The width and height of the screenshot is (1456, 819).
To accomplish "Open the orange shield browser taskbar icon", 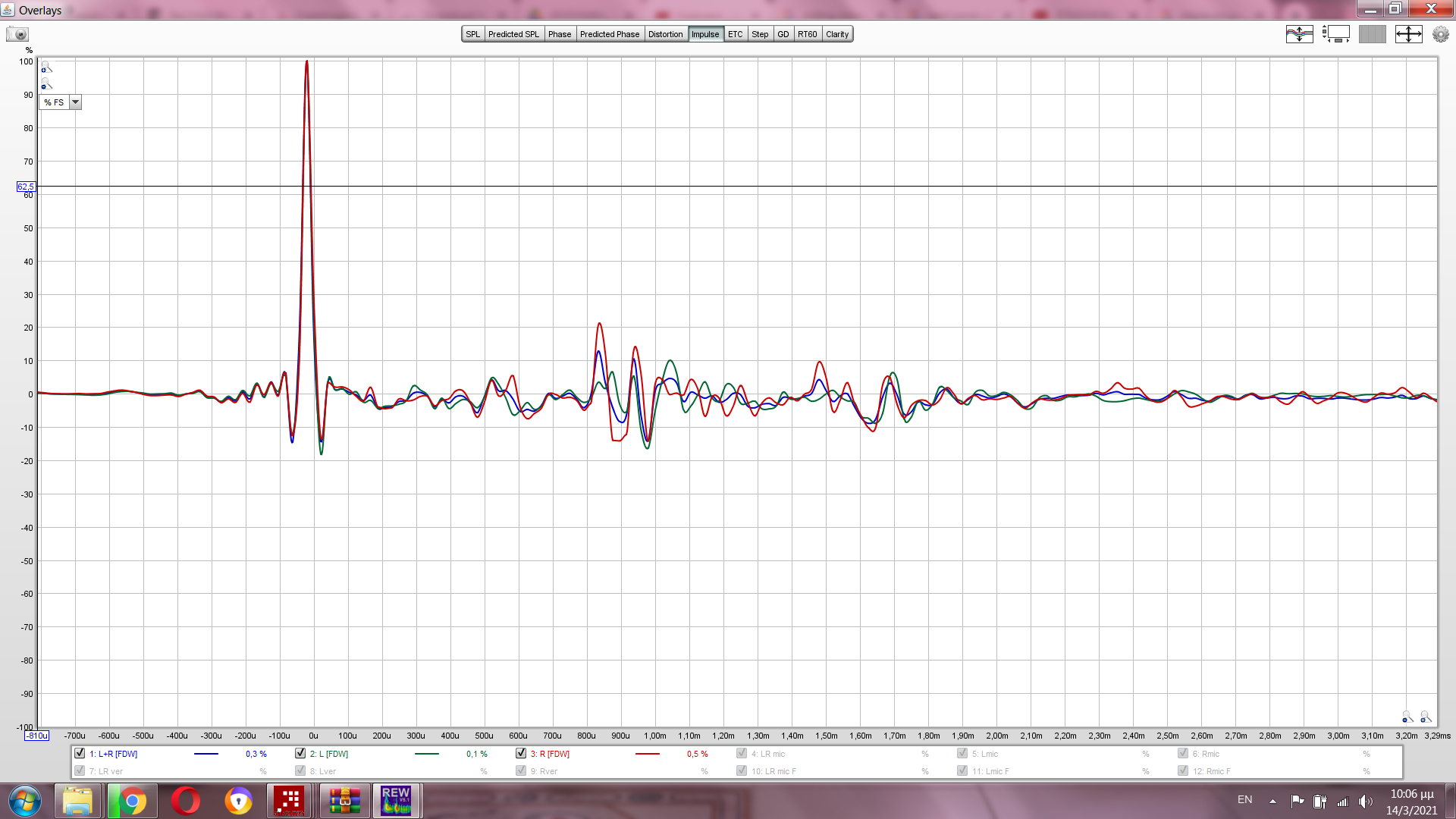I will click(x=238, y=801).
